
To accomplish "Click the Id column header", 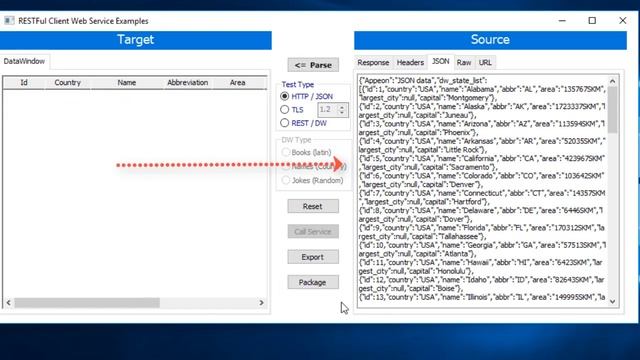I will (x=24, y=82).
